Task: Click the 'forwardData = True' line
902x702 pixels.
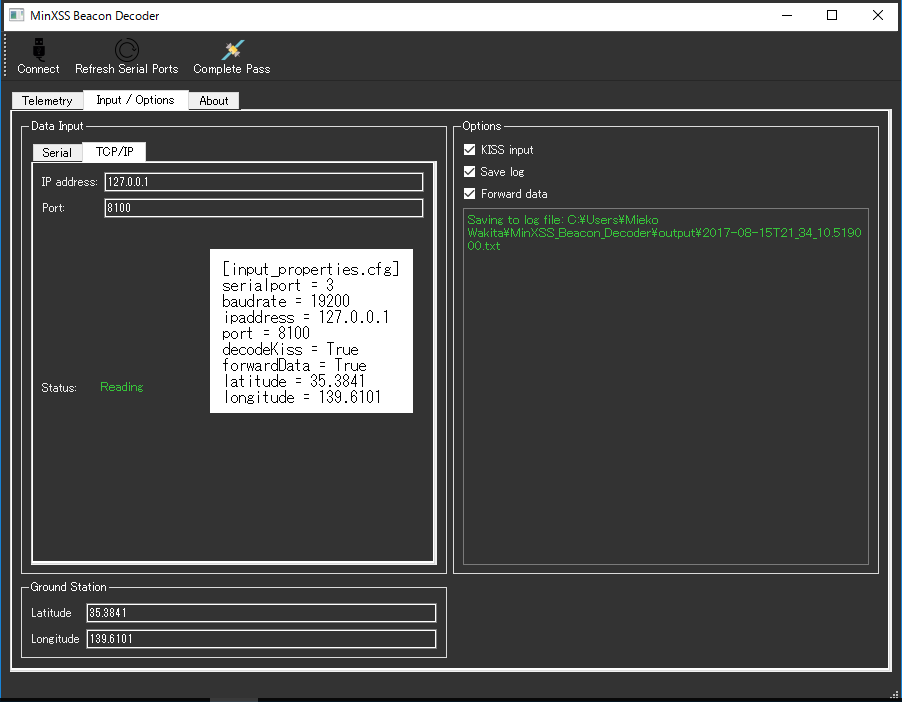Action: tap(295, 365)
